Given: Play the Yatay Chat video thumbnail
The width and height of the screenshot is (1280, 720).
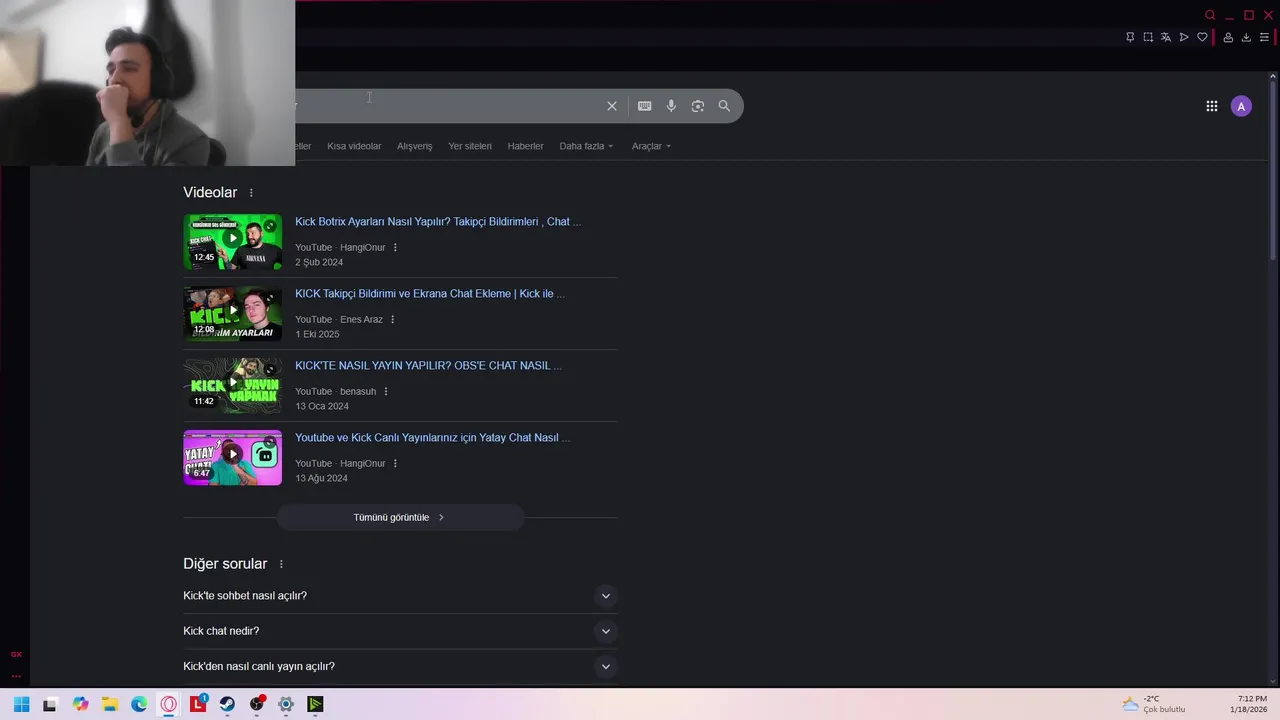Looking at the screenshot, I should point(233,458).
